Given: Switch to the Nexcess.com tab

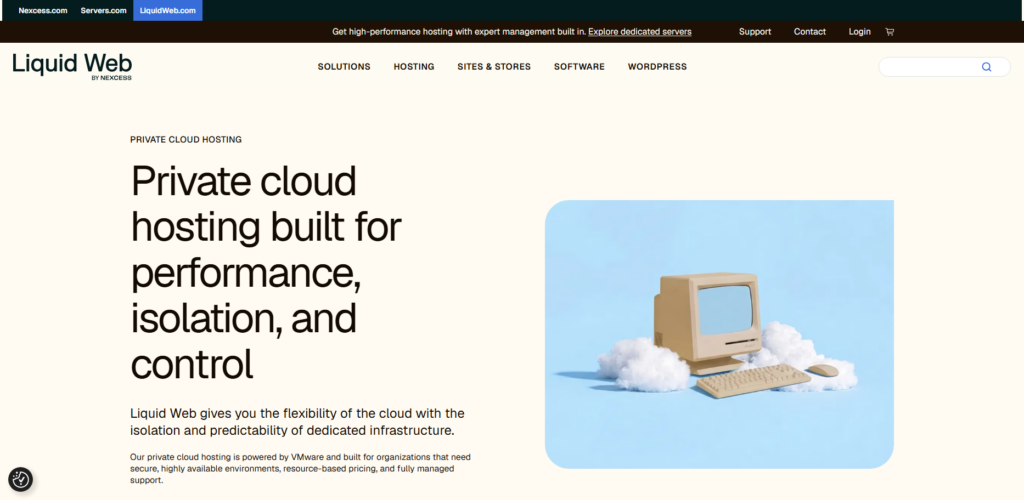Looking at the screenshot, I should tap(42, 10).
